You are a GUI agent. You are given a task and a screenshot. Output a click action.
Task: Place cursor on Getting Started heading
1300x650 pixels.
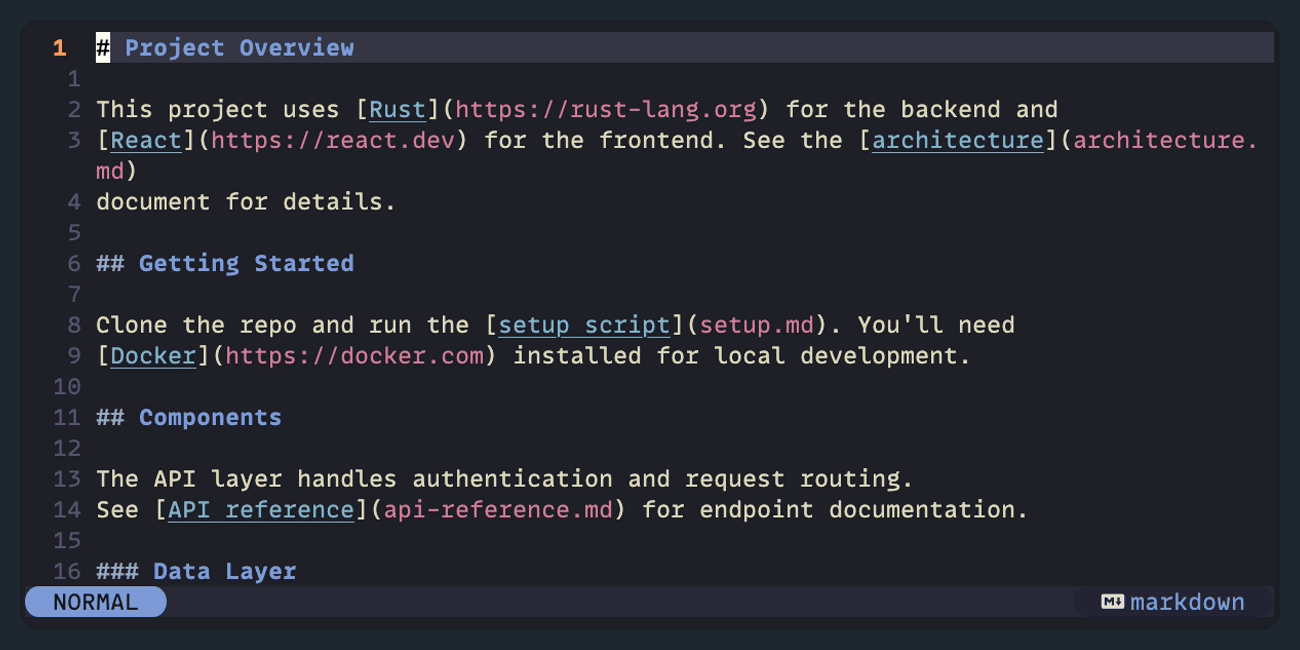point(246,263)
